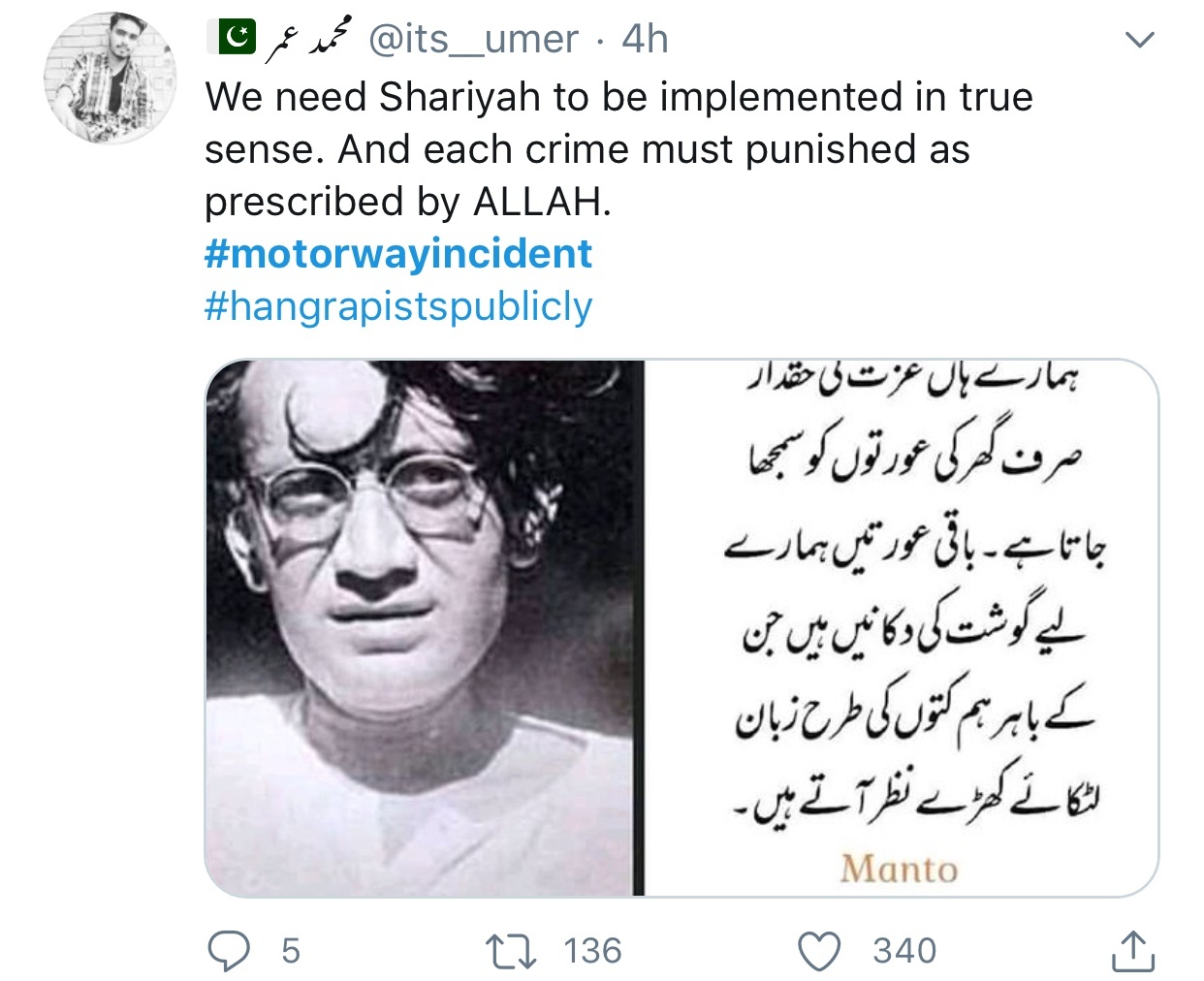
Task: Open the share upload icon
Action: [1132, 951]
